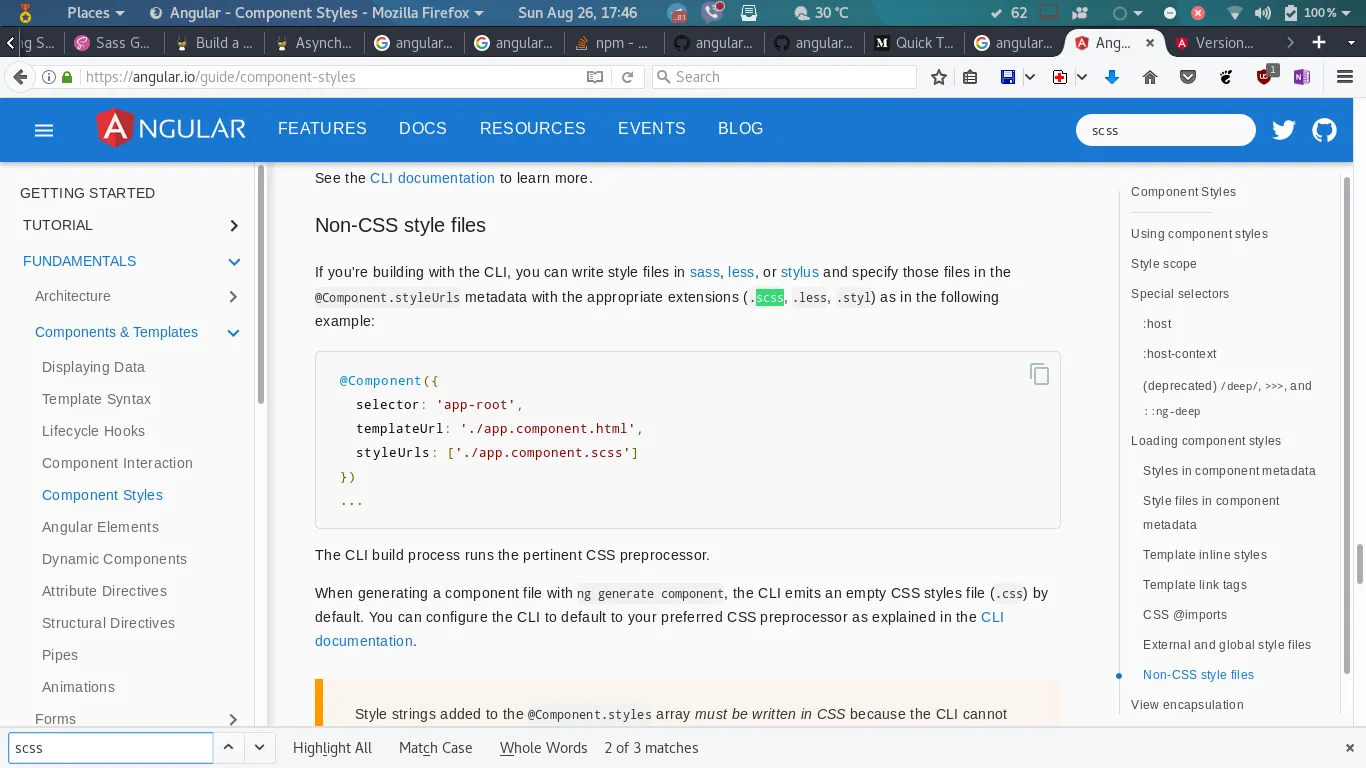
Task: Follow the 'CLI documentation' link at top
Action: 432,178
